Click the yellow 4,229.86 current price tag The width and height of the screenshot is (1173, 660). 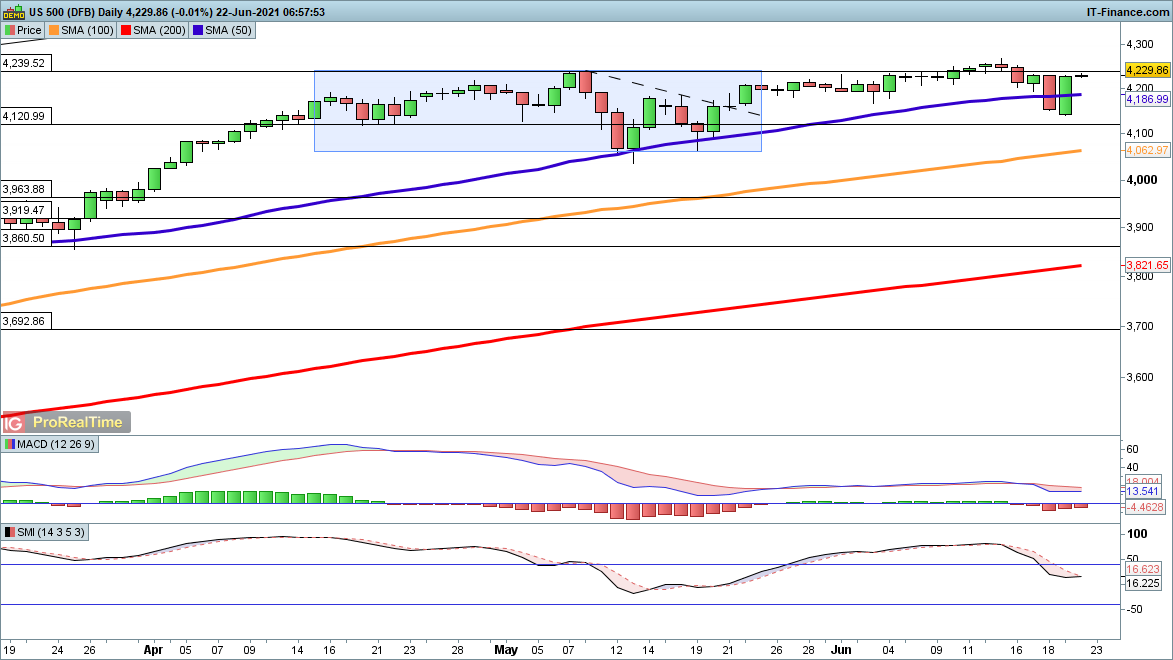[1147, 71]
